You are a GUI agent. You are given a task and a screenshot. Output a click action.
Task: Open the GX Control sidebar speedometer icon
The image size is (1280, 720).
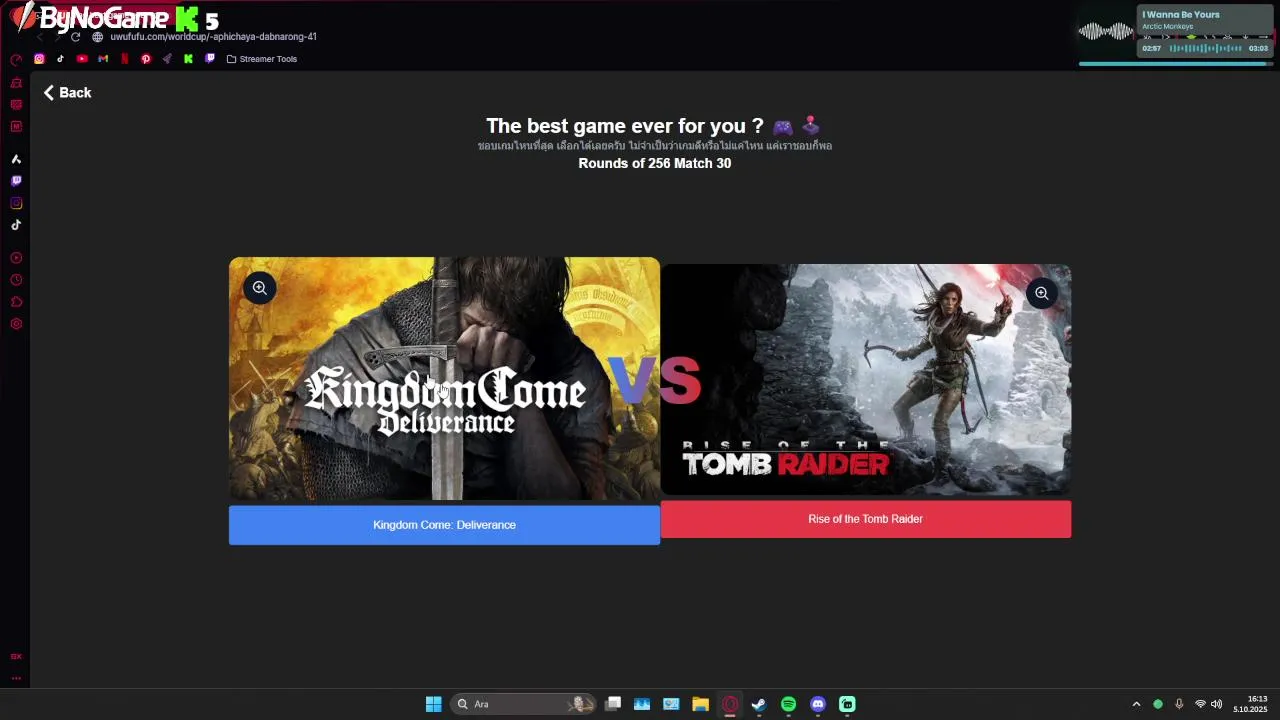(16, 60)
